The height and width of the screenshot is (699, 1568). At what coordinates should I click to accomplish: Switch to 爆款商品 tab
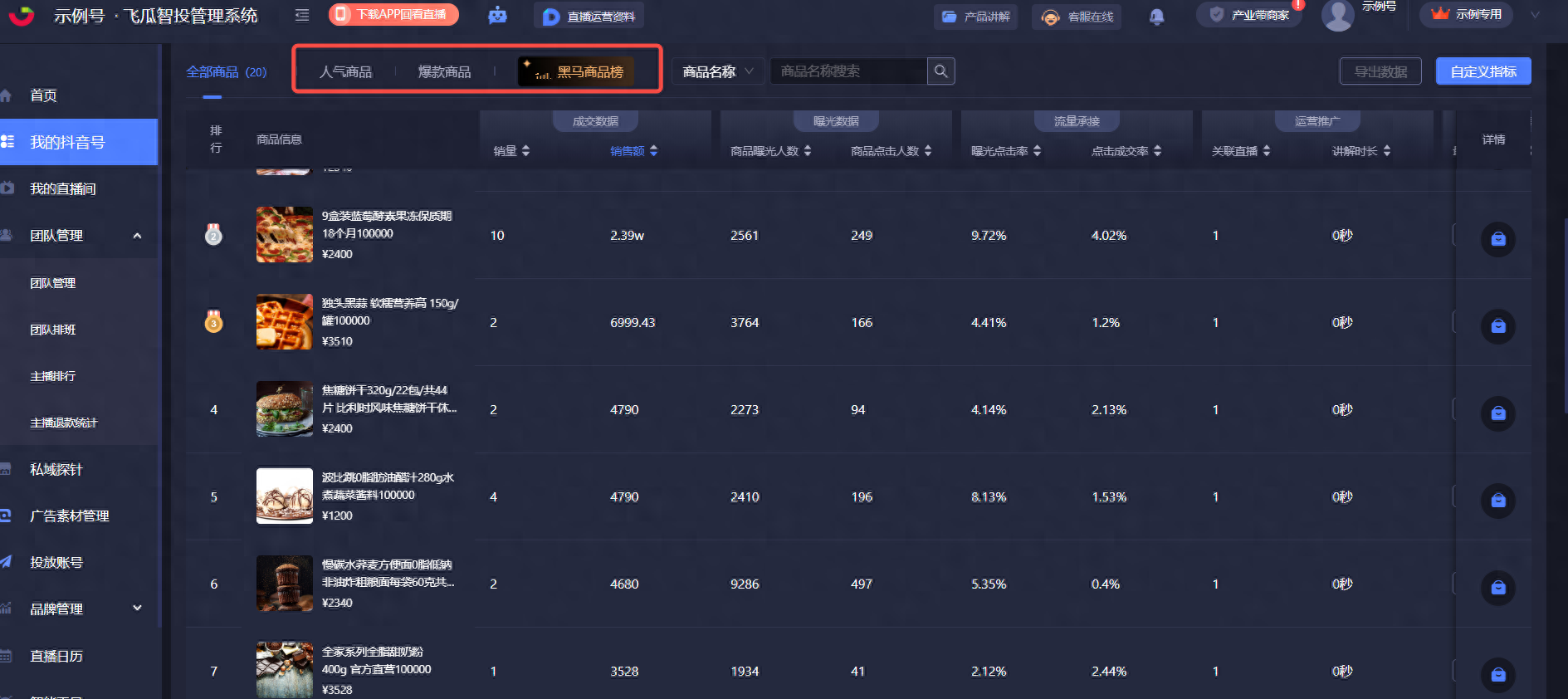[444, 72]
